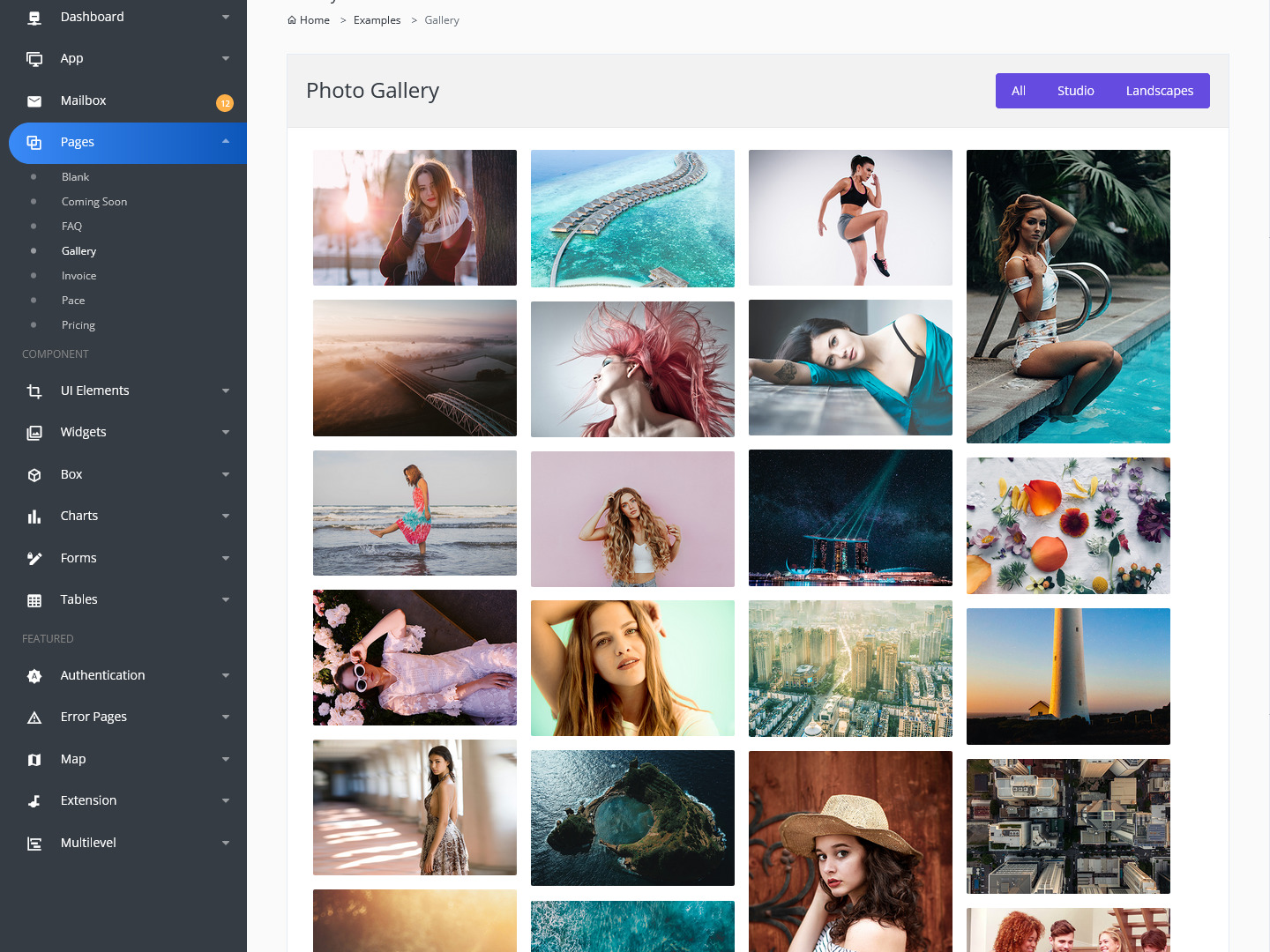Click the Home icon in breadcrumb
Screen dimensions: 1270x952
coord(292,20)
